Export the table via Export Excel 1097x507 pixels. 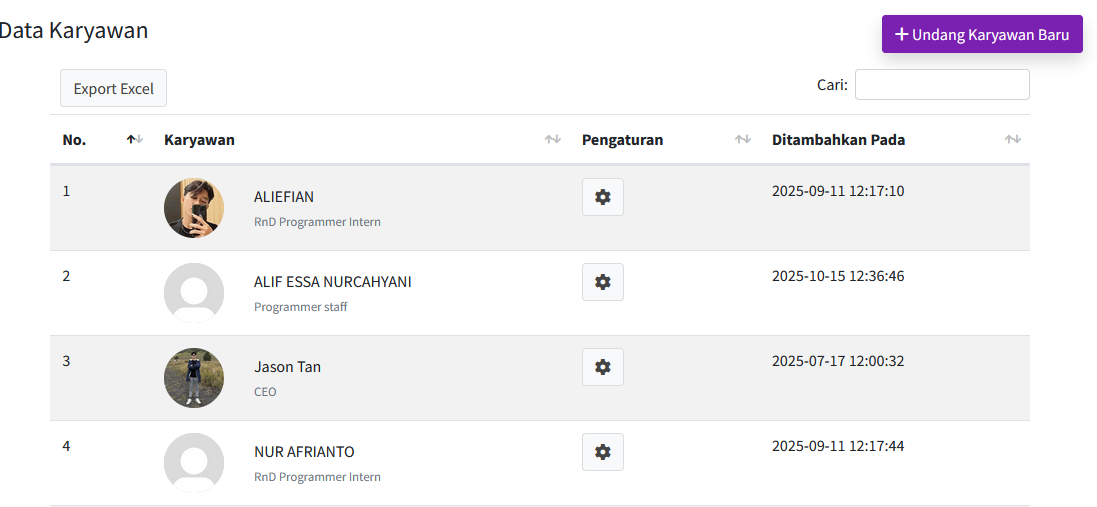point(113,88)
